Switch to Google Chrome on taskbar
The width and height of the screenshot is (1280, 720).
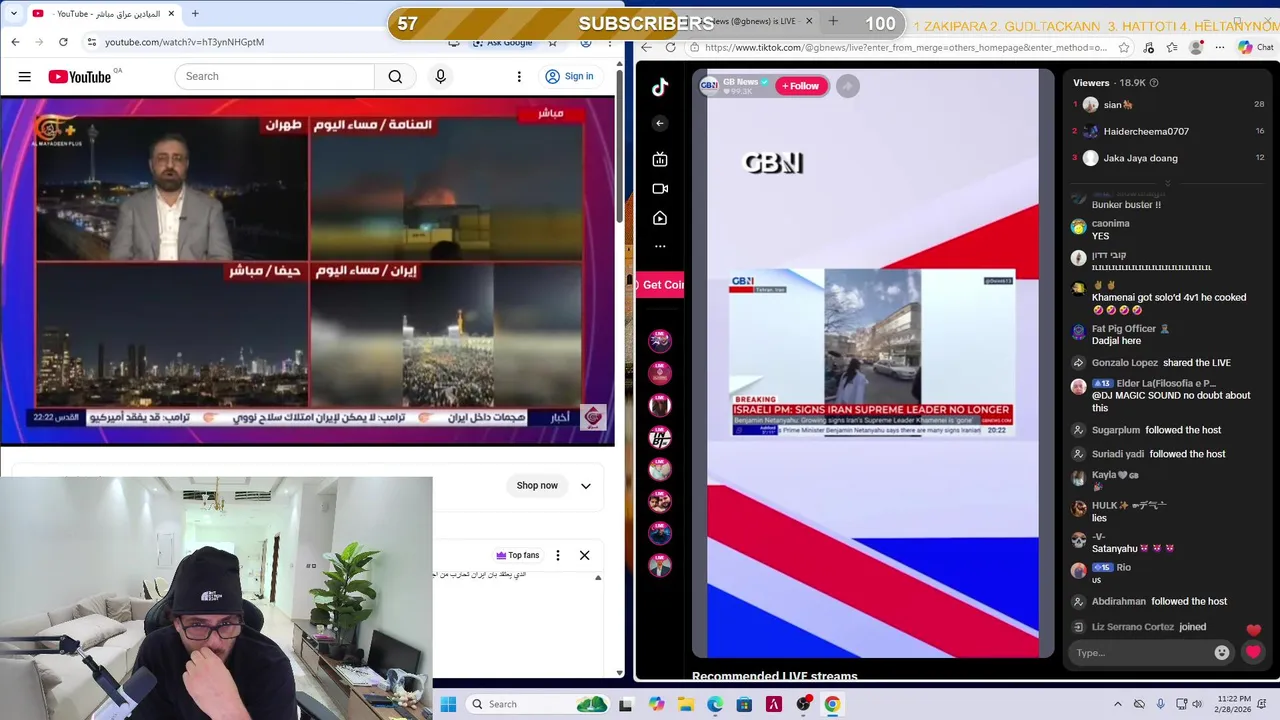click(x=832, y=704)
